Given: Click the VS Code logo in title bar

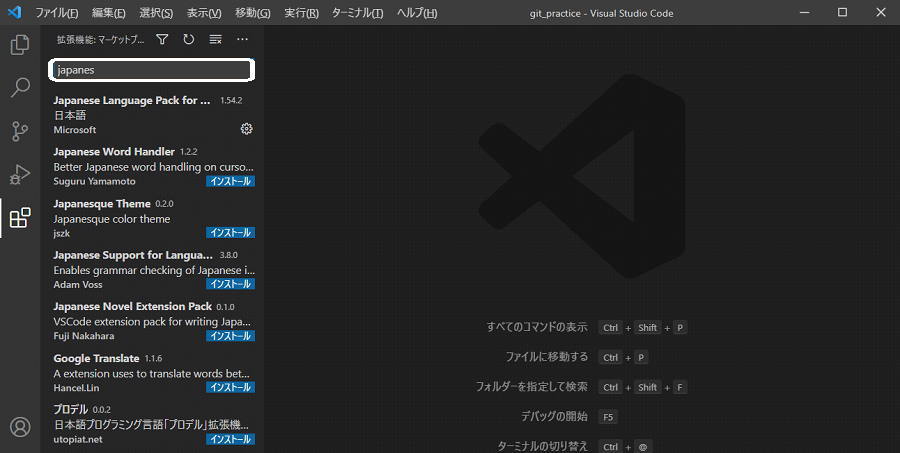Looking at the screenshot, I should tap(15, 12).
